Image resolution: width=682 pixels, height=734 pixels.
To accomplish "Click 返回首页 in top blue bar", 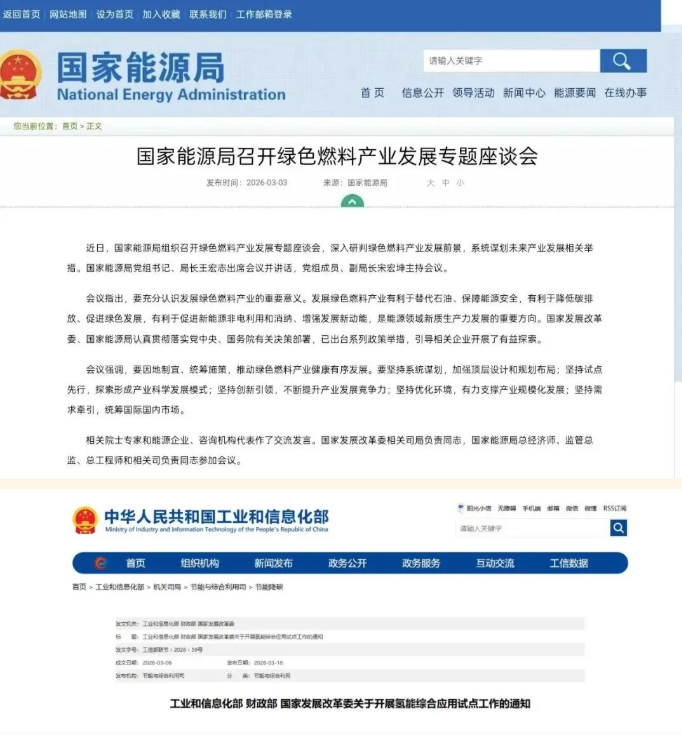I will [22, 15].
